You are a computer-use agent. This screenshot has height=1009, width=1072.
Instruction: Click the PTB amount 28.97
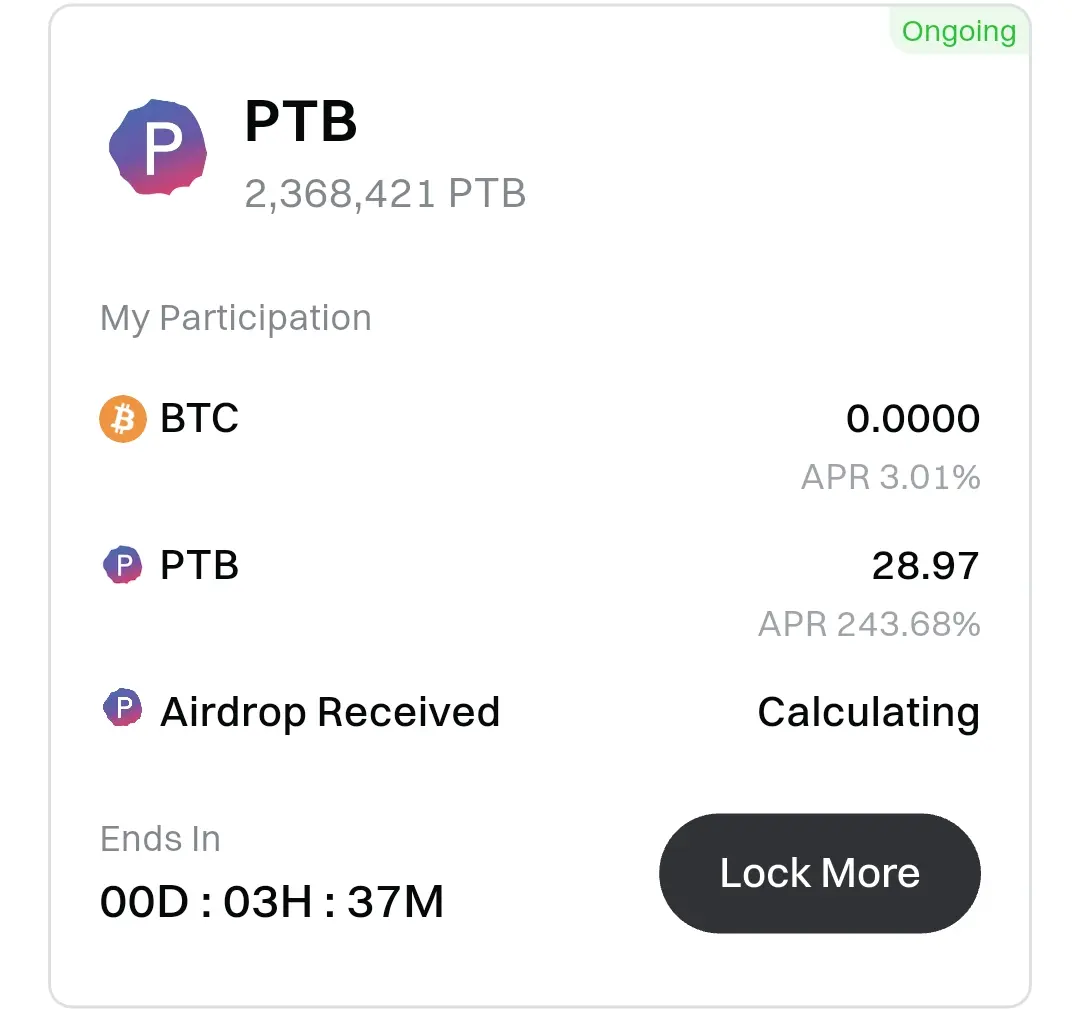pos(926,565)
